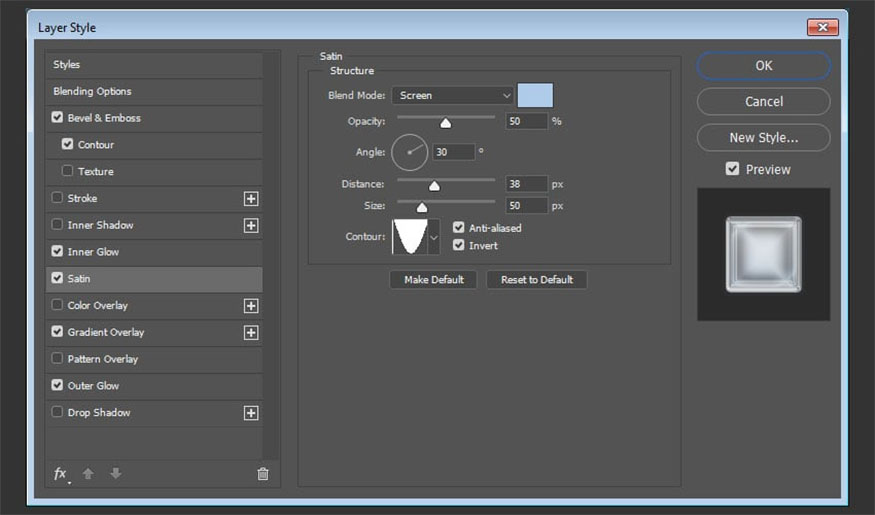Click the fx effects menu icon
The image size is (875, 515).
(x=61, y=474)
